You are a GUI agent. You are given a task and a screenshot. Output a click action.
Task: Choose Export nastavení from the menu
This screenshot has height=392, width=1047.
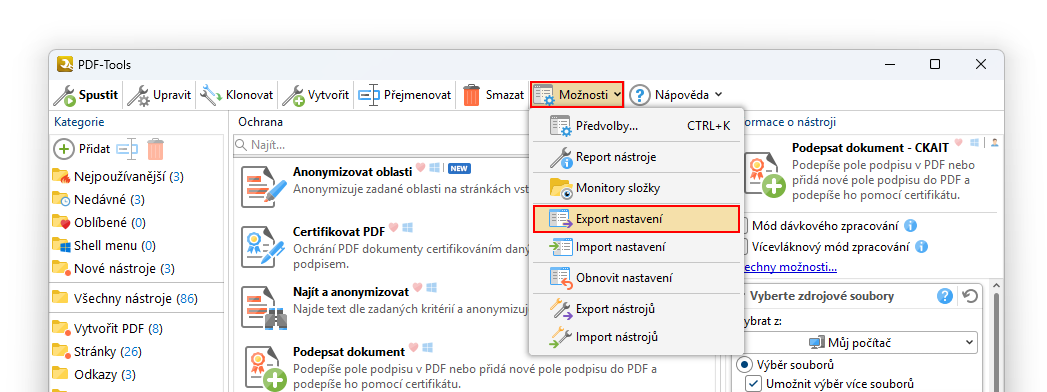click(x=636, y=219)
